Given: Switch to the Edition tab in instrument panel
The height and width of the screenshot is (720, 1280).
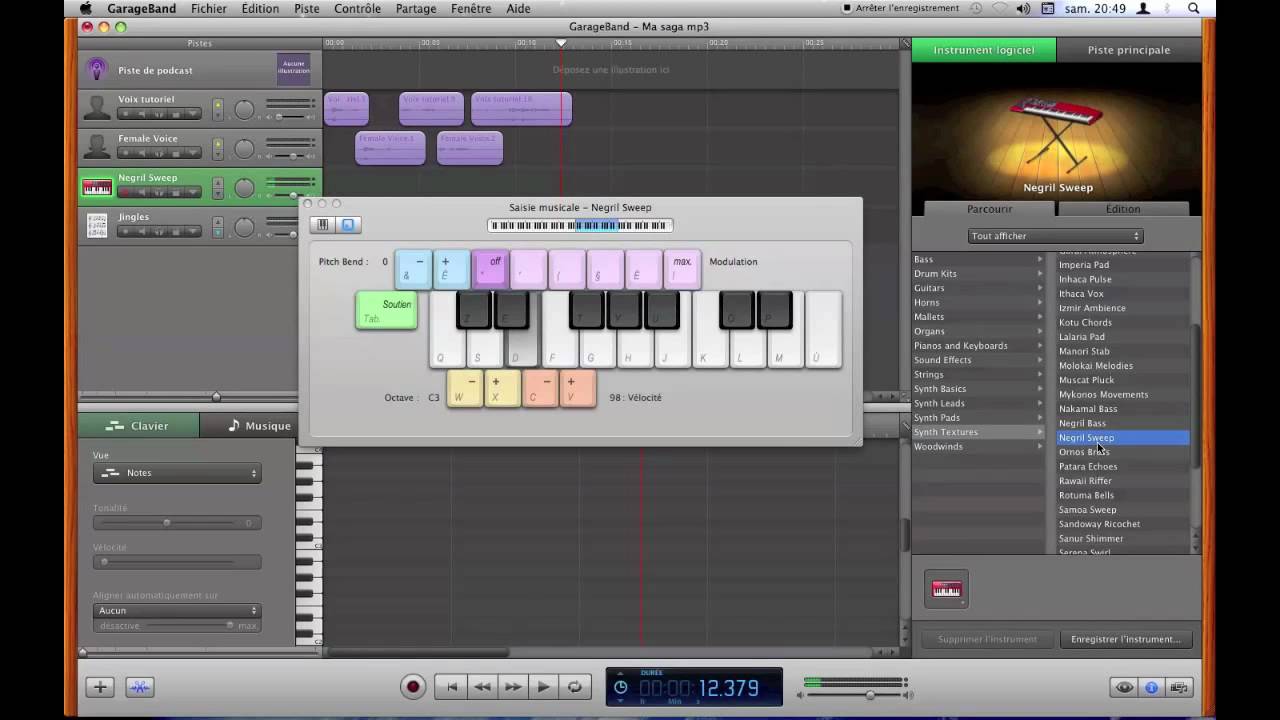Looking at the screenshot, I should [1123, 209].
